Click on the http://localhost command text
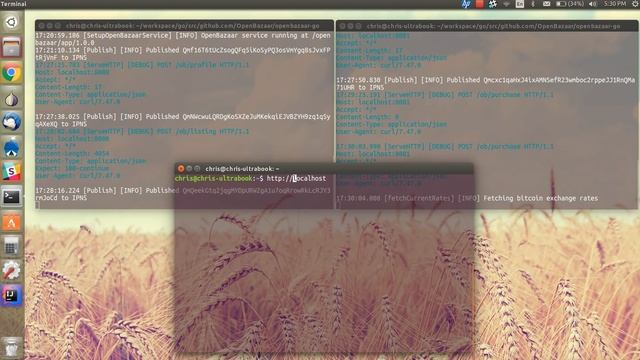The height and width of the screenshot is (360, 640). [x=296, y=178]
